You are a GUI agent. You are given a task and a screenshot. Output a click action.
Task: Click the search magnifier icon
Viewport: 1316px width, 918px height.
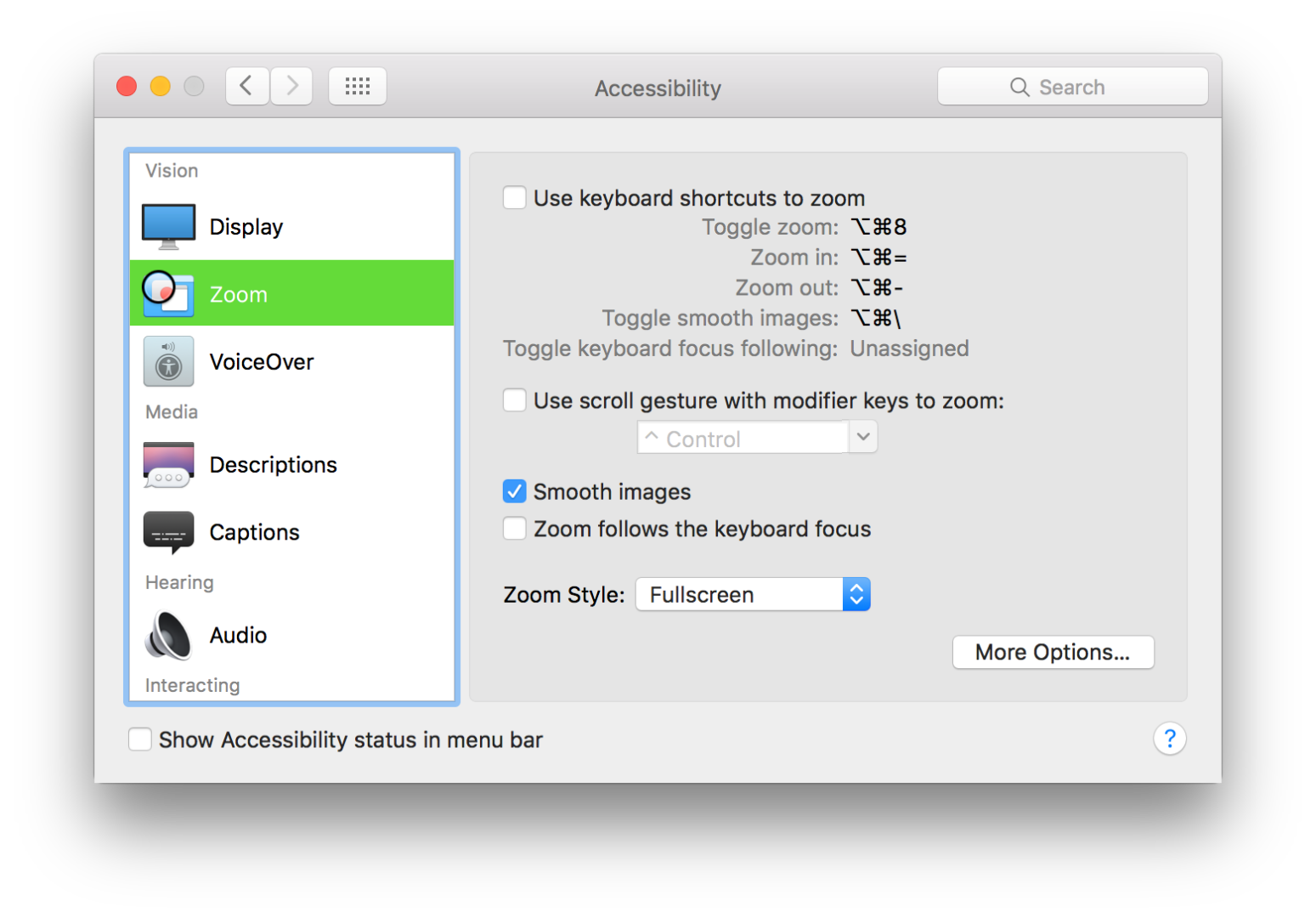click(1019, 87)
